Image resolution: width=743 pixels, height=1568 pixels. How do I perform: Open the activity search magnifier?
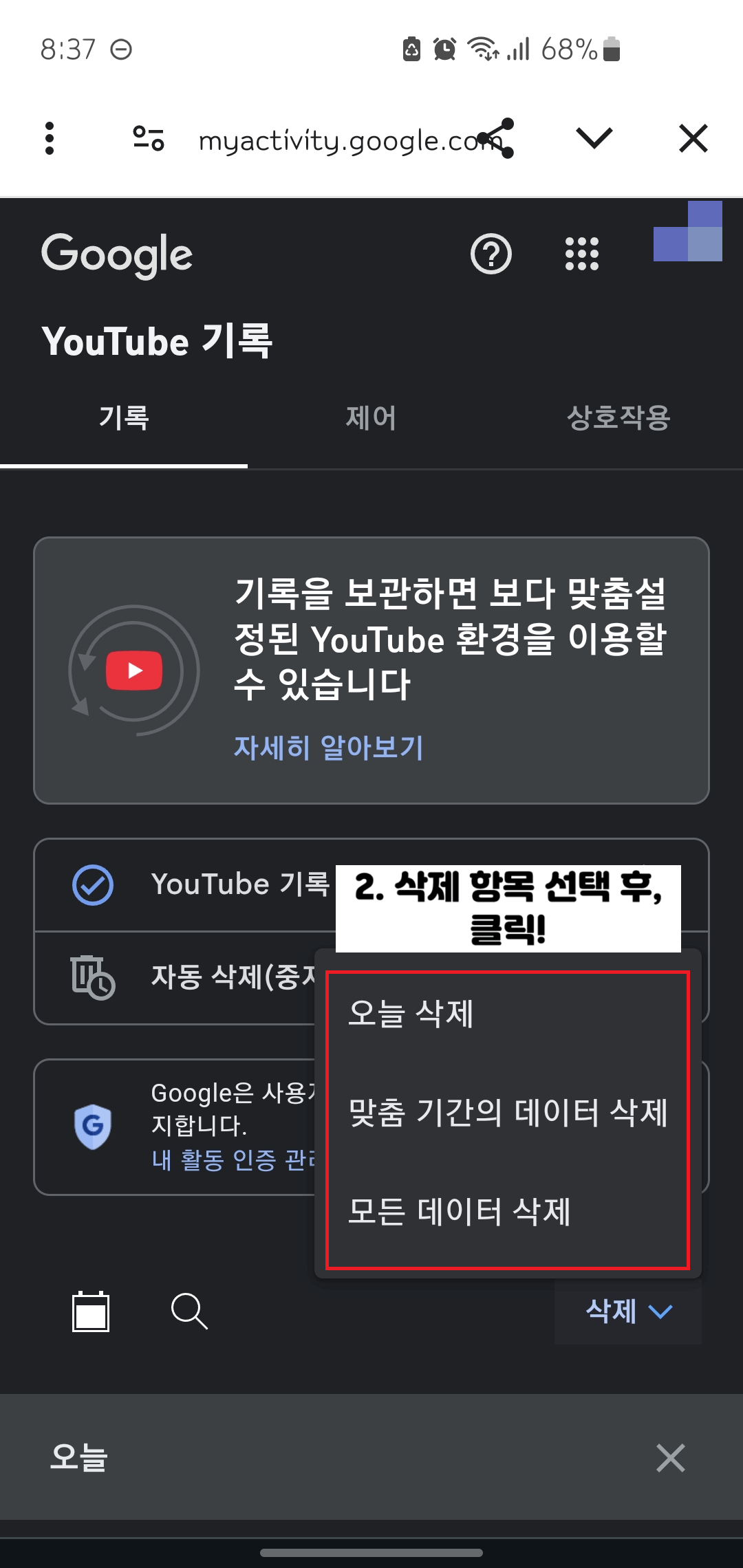pyautogui.click(x=189, y=1311)
